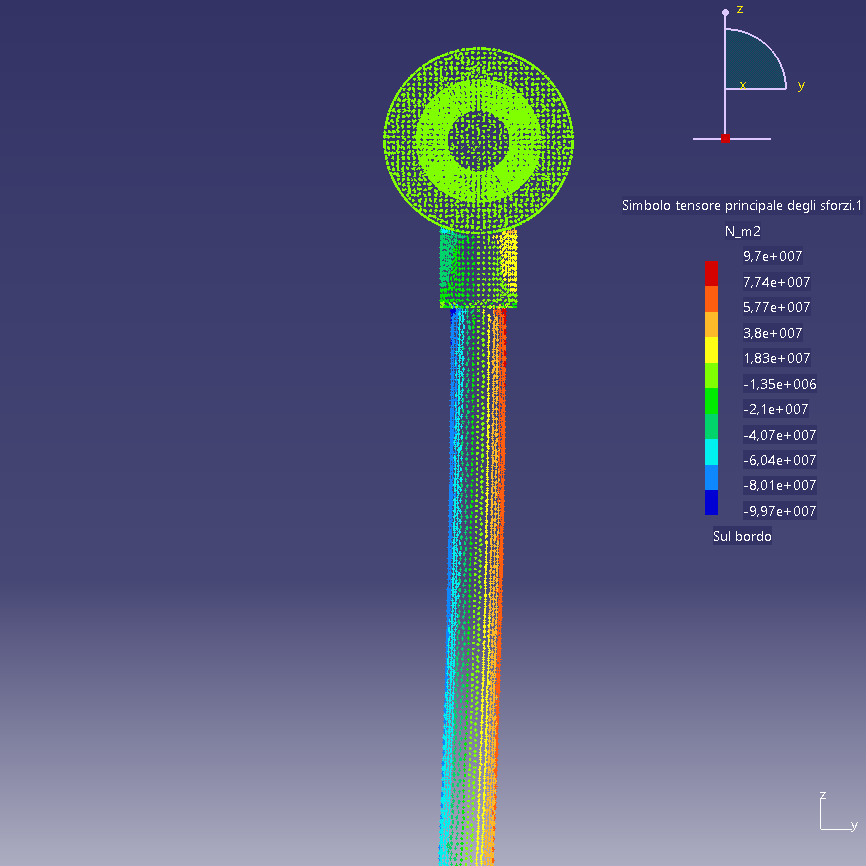
Task: Click legend value -1,35e+006
Action: [779, 384]
